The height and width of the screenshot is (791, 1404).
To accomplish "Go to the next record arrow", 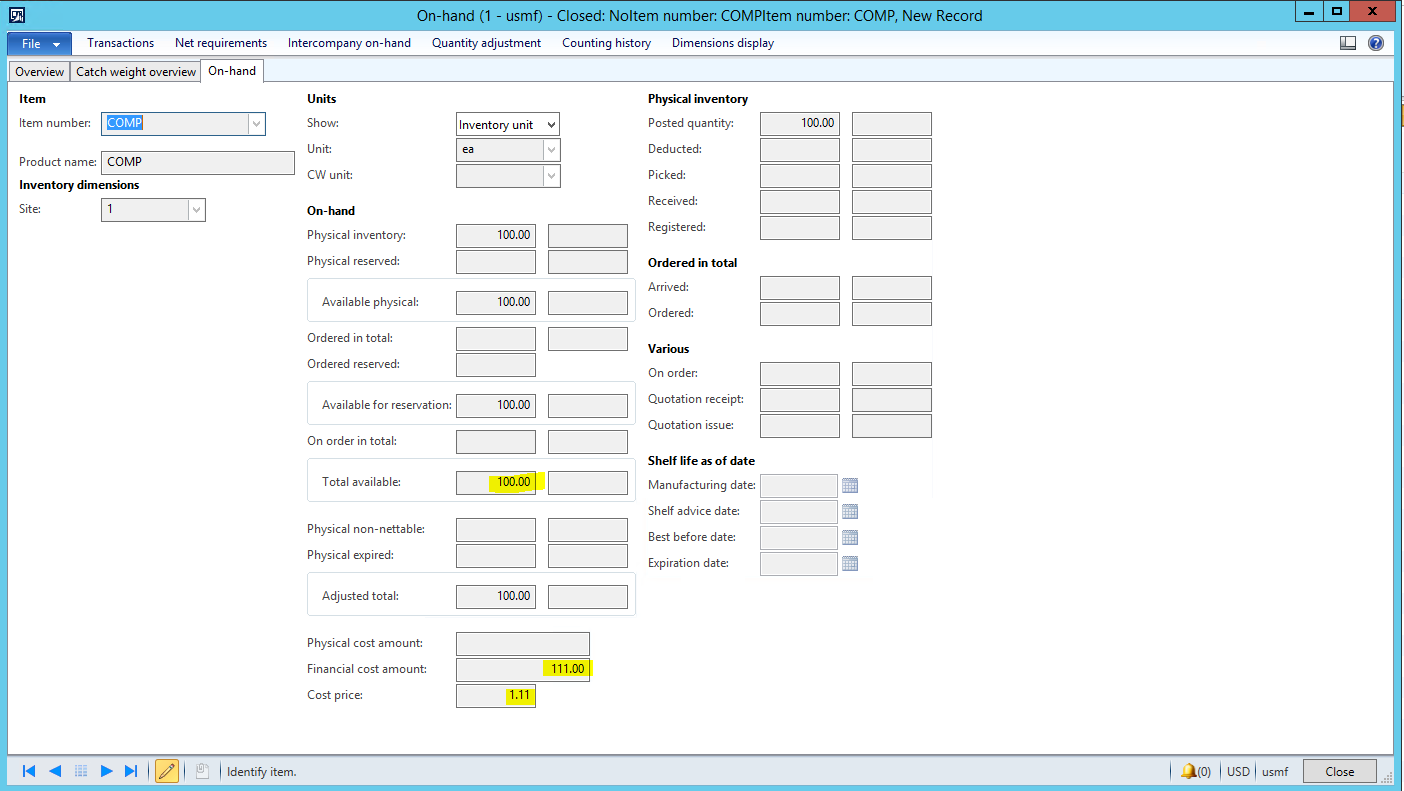I will pos(106,771).
